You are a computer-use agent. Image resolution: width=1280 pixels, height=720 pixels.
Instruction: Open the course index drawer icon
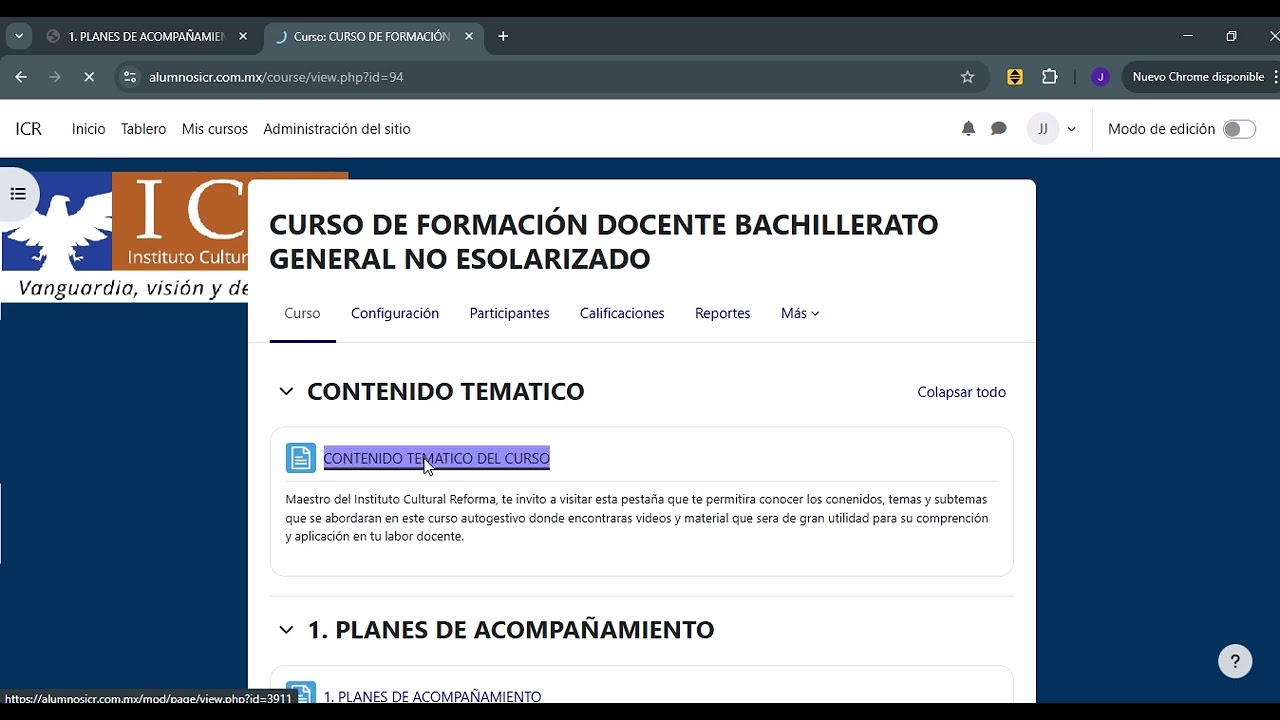pyautogui.click(x=18, y=194)
